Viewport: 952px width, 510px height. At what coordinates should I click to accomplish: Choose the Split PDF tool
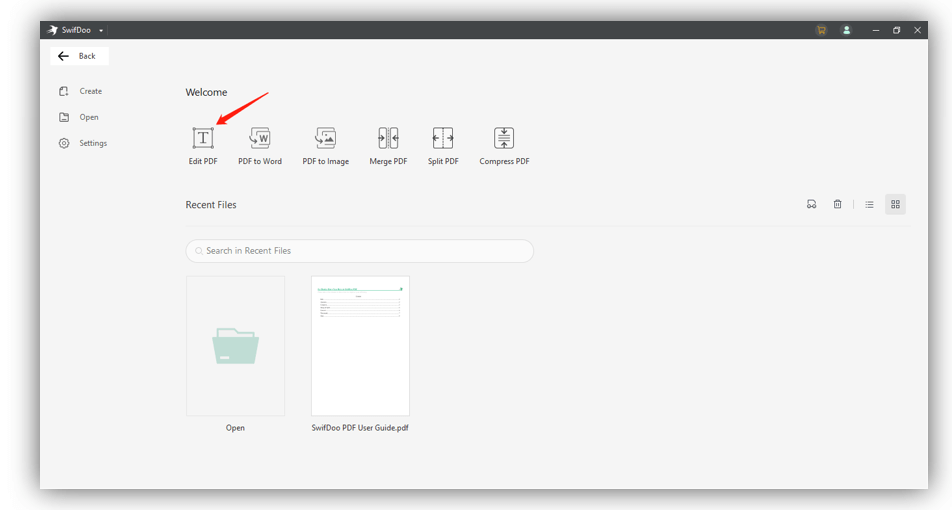(x=443, y=146)
